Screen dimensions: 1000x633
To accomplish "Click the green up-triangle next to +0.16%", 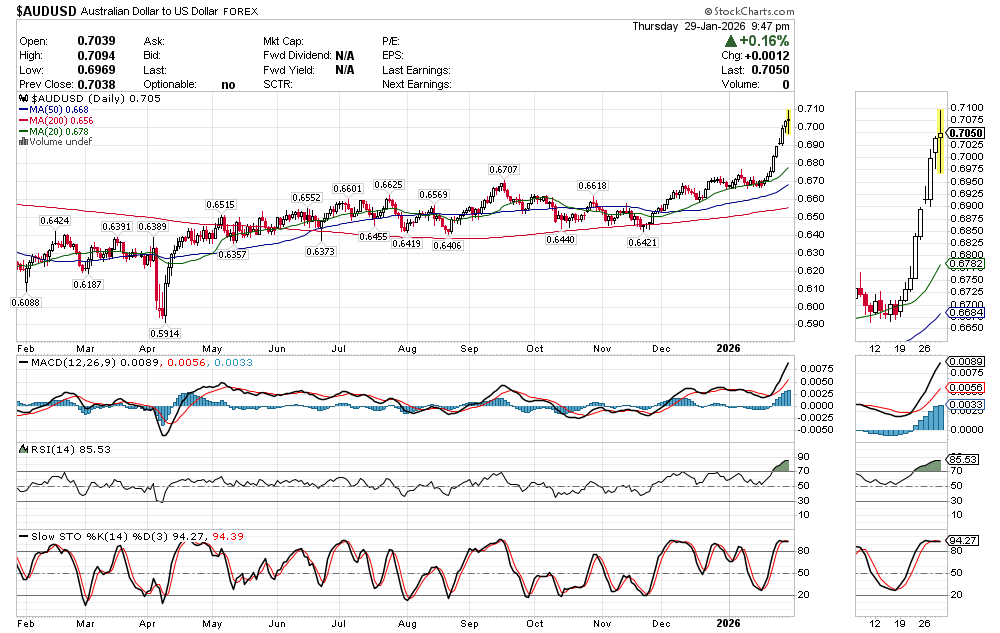I will (x=731, y=41).
